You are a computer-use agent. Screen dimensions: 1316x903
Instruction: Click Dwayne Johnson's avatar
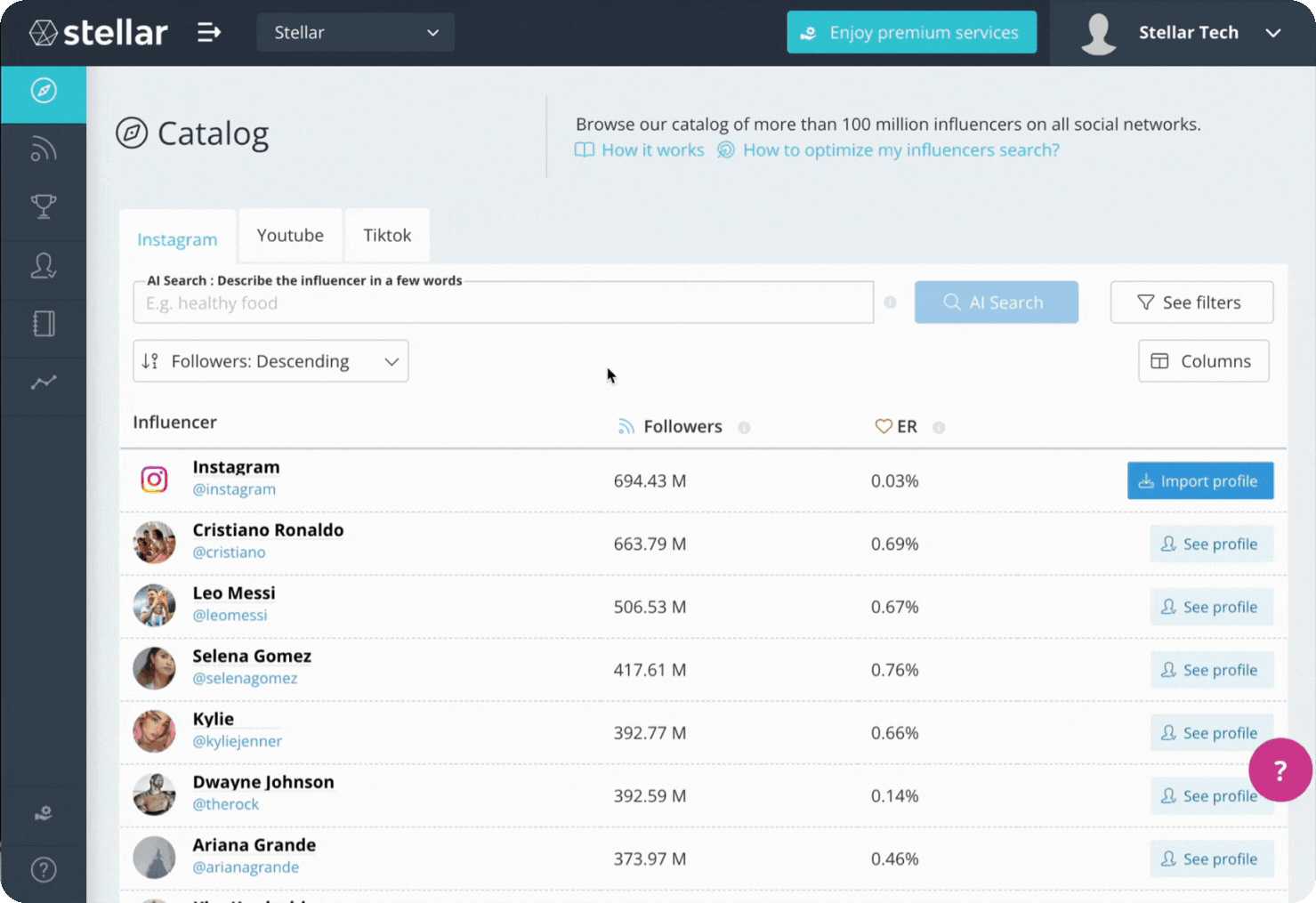pos(154,795)
